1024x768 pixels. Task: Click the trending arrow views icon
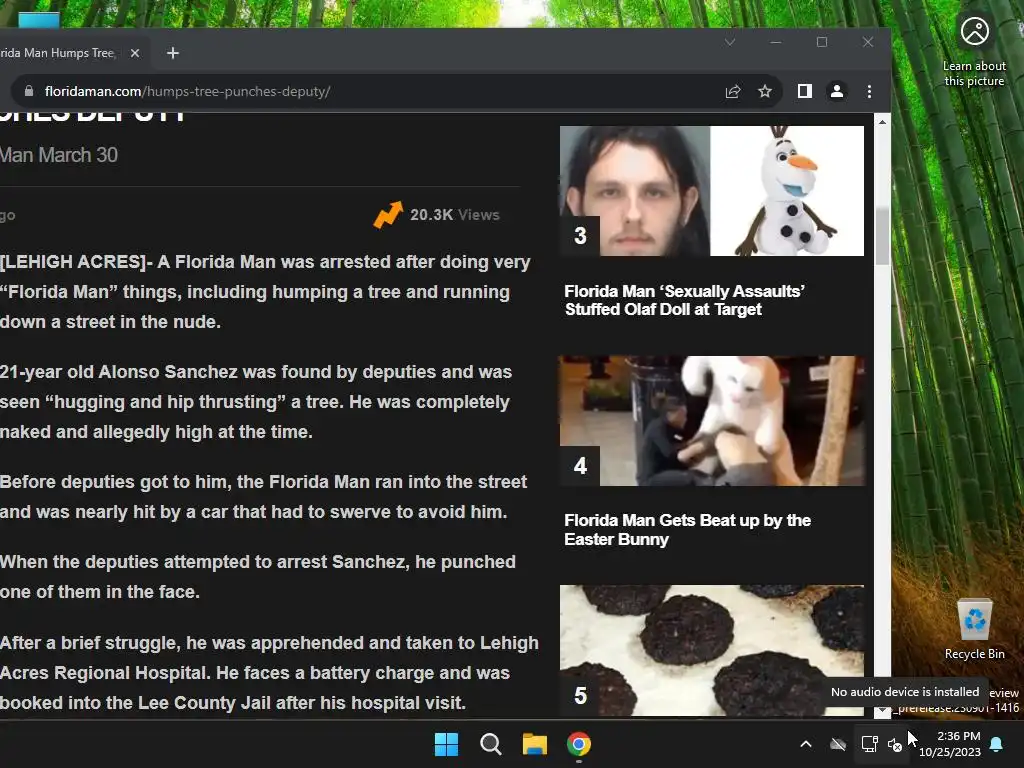(388, 215)
